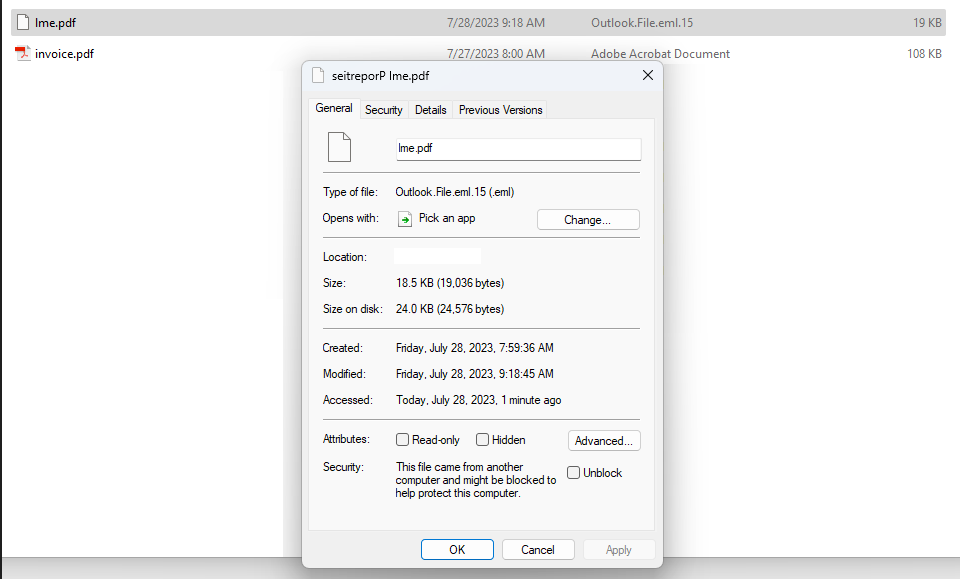Open the Details tab

coord(430,110)
